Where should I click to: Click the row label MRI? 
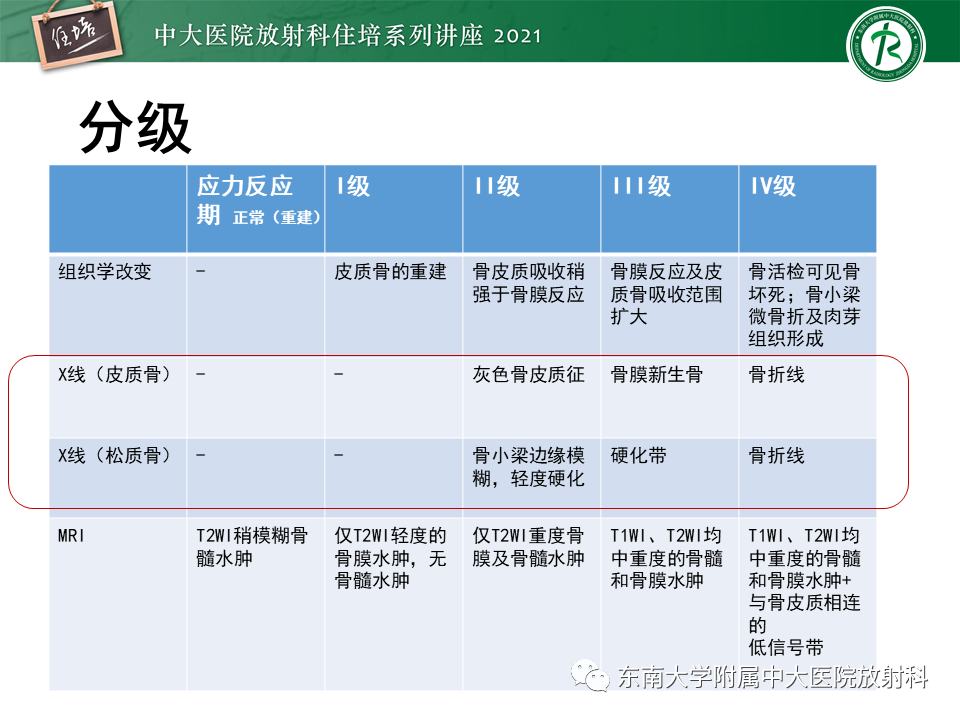click(x=71, y=536)
